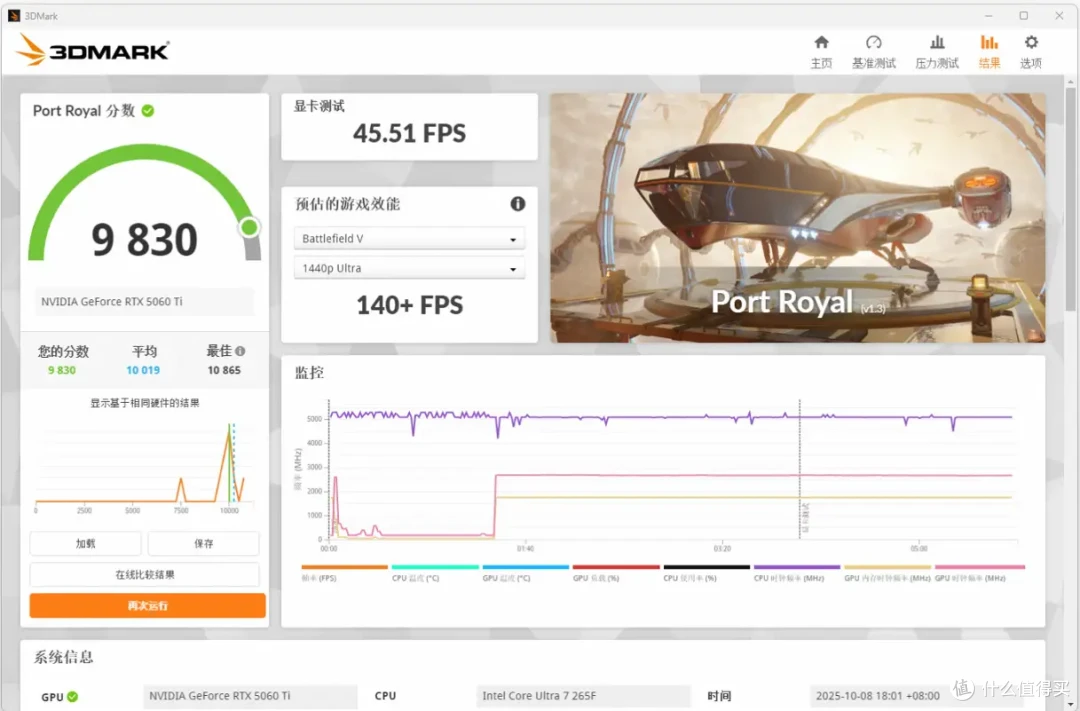
Task: Click the vertical scrollbar on right edge
Action: click(x=1070, y=200)
